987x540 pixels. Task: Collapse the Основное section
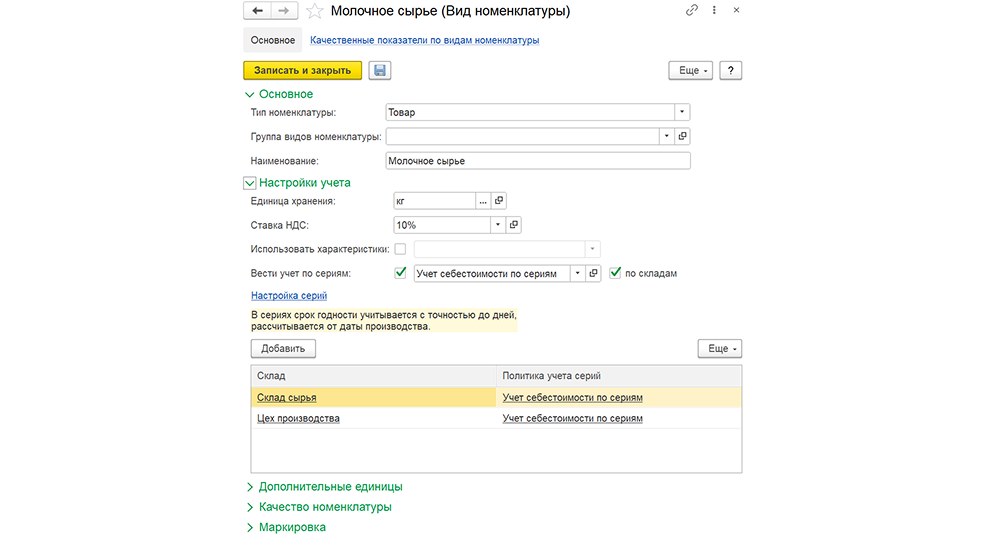click(249, 94)
